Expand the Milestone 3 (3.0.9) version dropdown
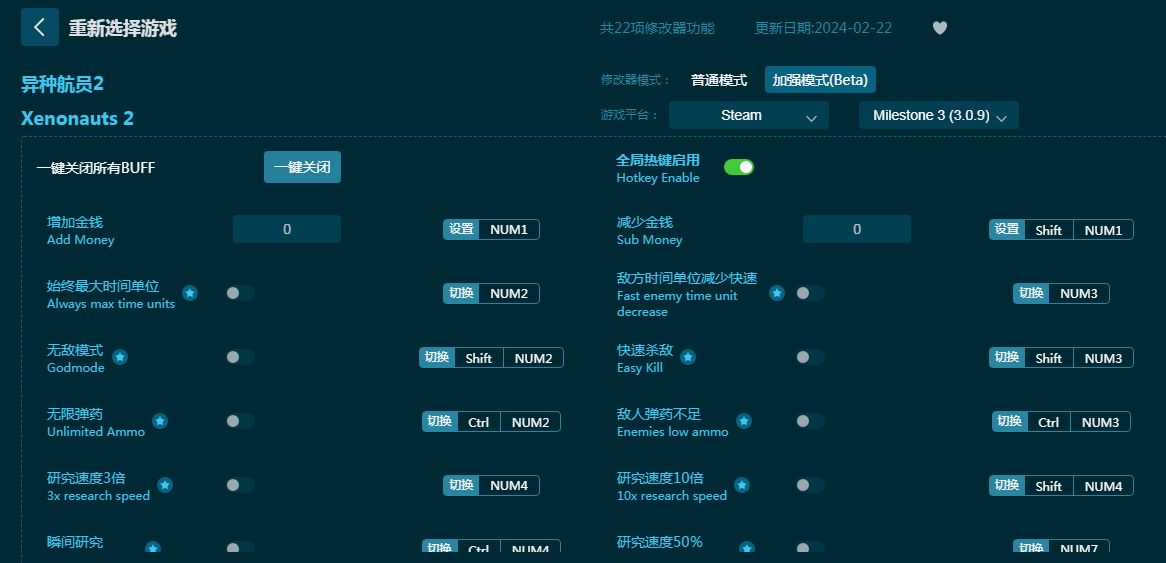The height and width of the screenshot is (563, 1166). pyautogui.click(x=938, y=115)
